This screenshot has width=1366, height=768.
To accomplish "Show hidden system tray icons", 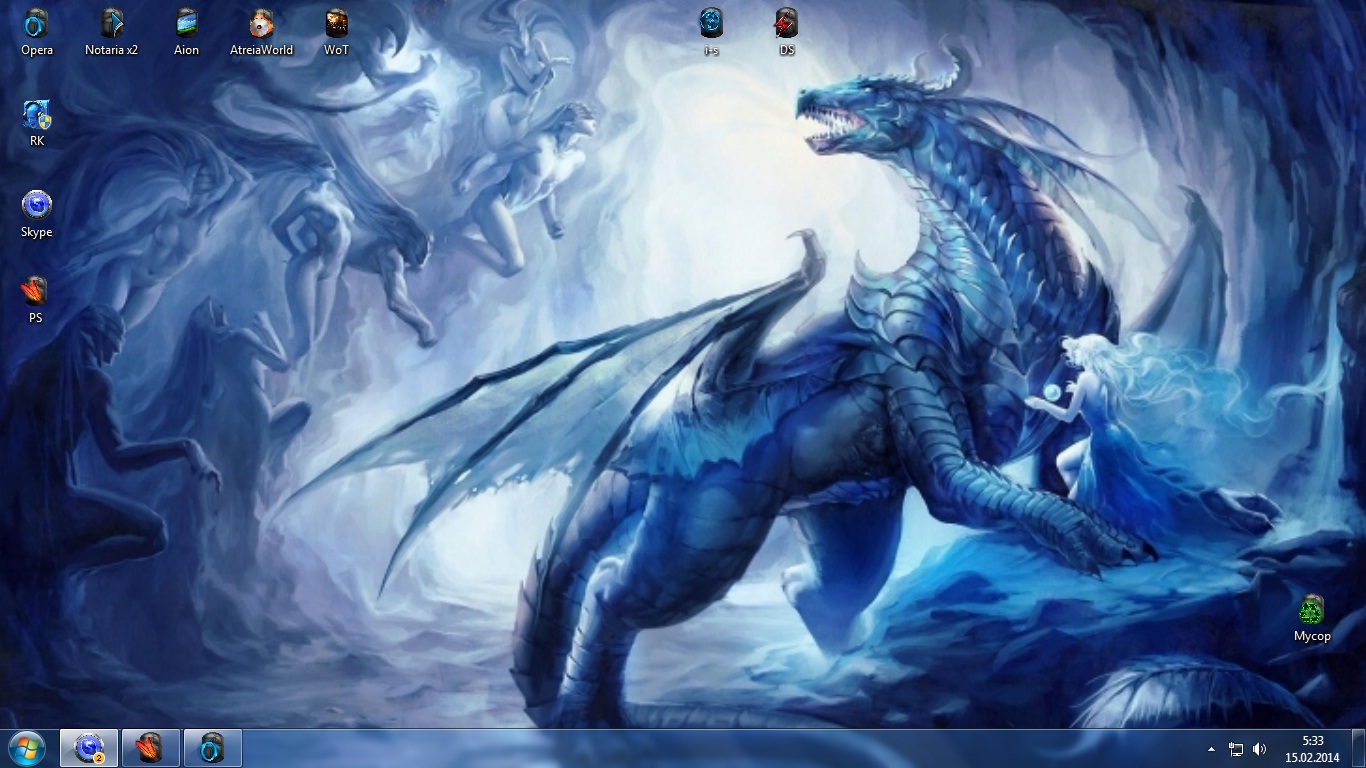I will click(1212, 749).
